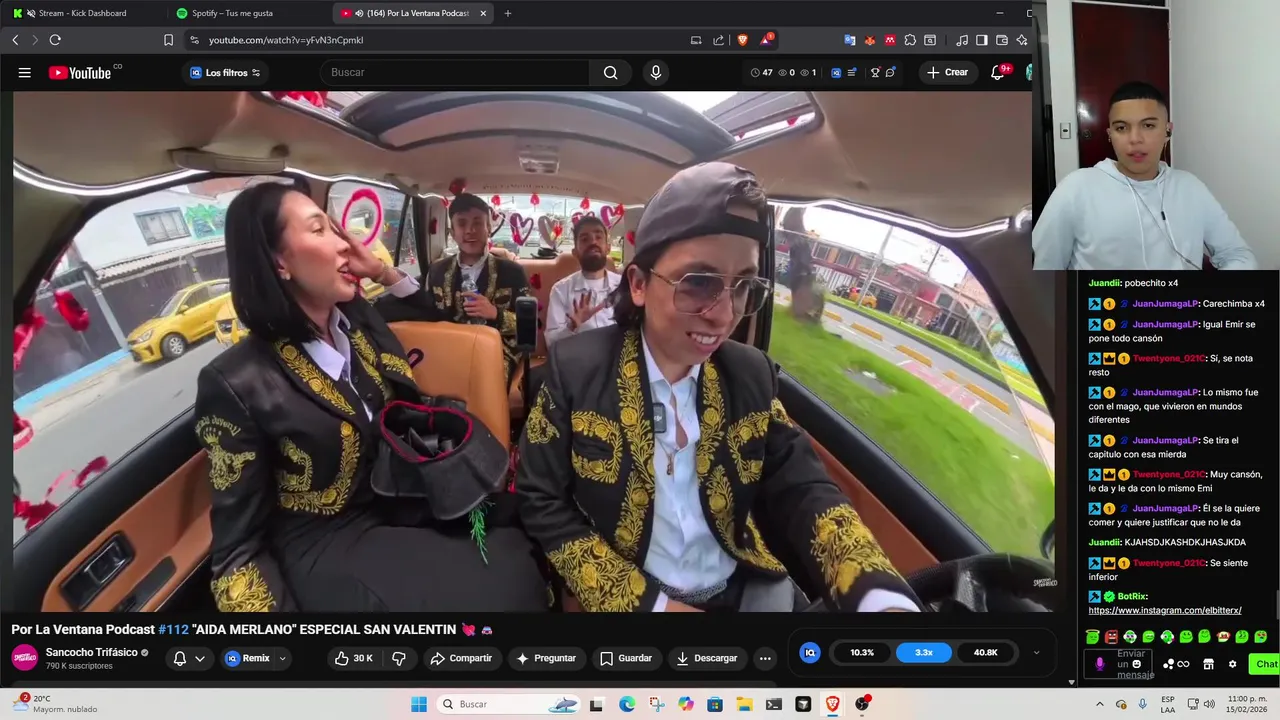The height and width of the screenshot is (720, 1280).
Task: Go to YouTube home via logo
Action: pyautogui.click(x=80, y=72)
